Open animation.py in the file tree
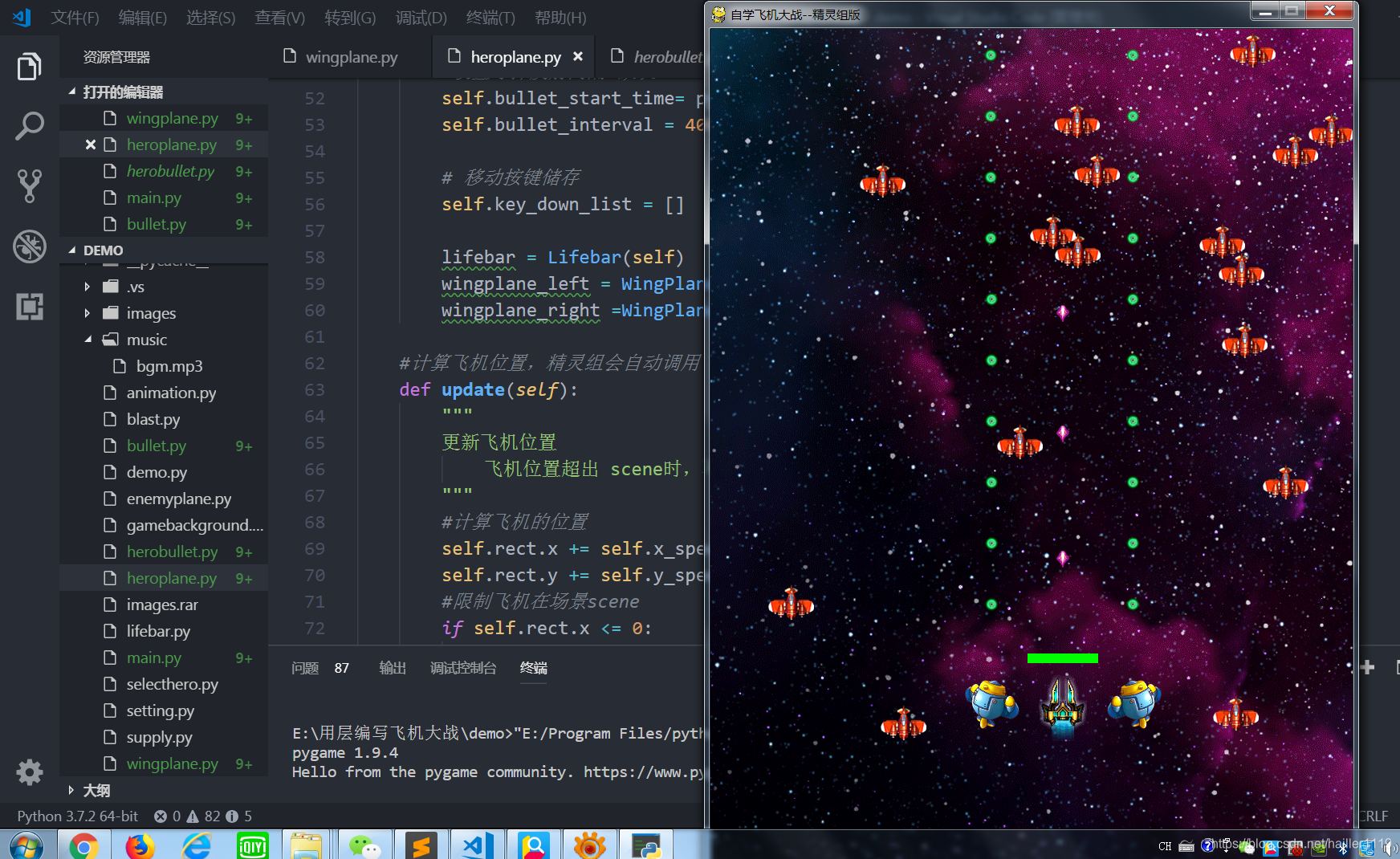The width and height of the screenshot is (1400, 859). click(x=171, y=393)
